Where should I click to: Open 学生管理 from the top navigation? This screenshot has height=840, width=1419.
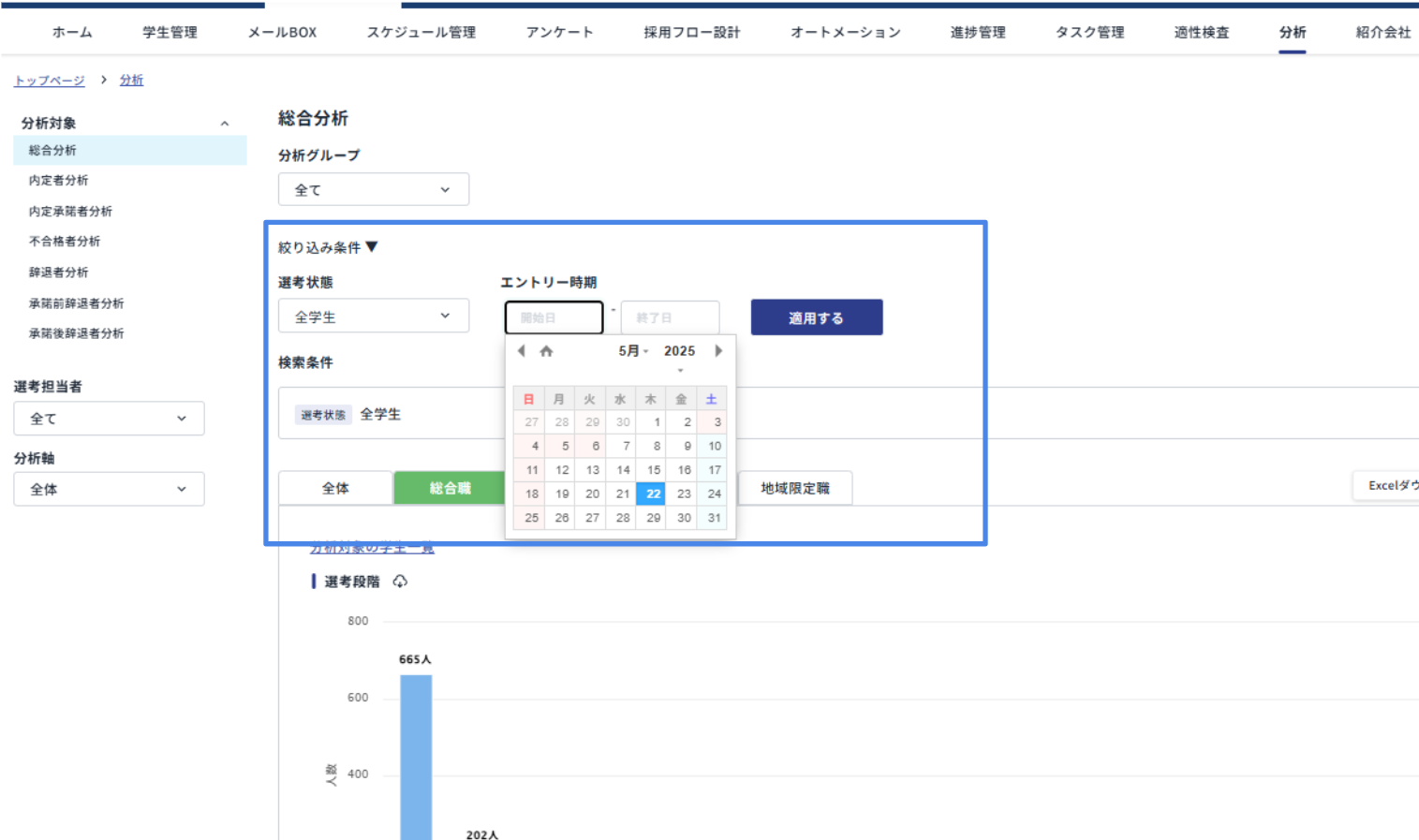(170, 31)
